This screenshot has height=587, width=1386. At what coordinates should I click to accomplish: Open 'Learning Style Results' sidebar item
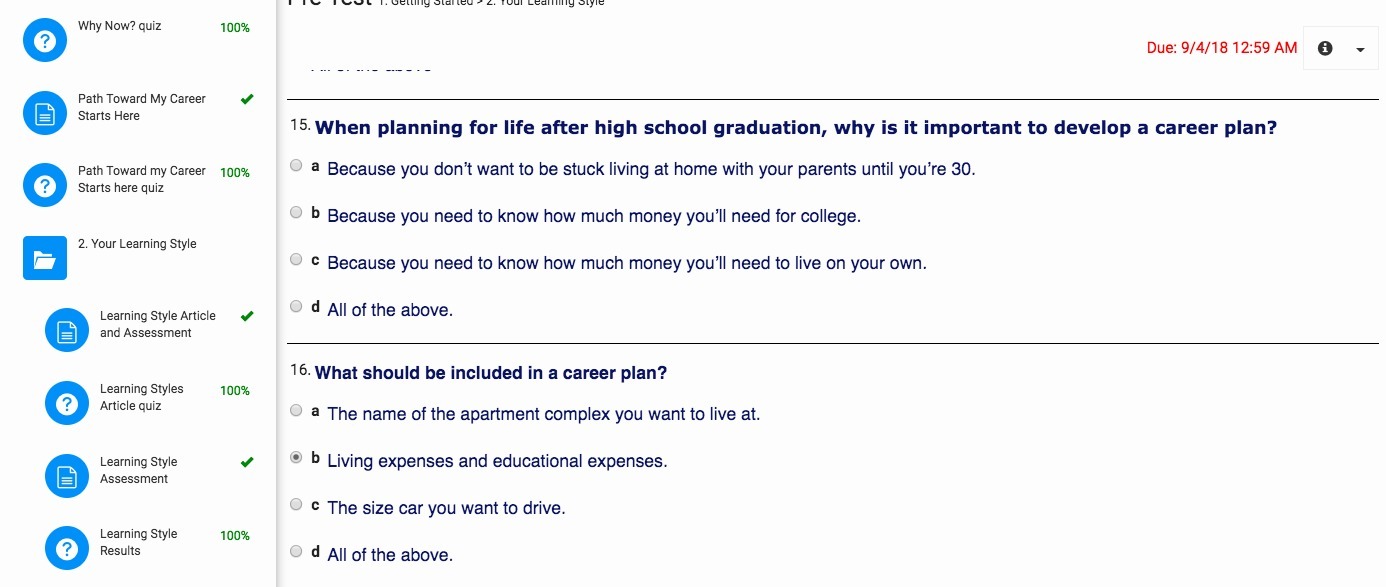point(138,542)
